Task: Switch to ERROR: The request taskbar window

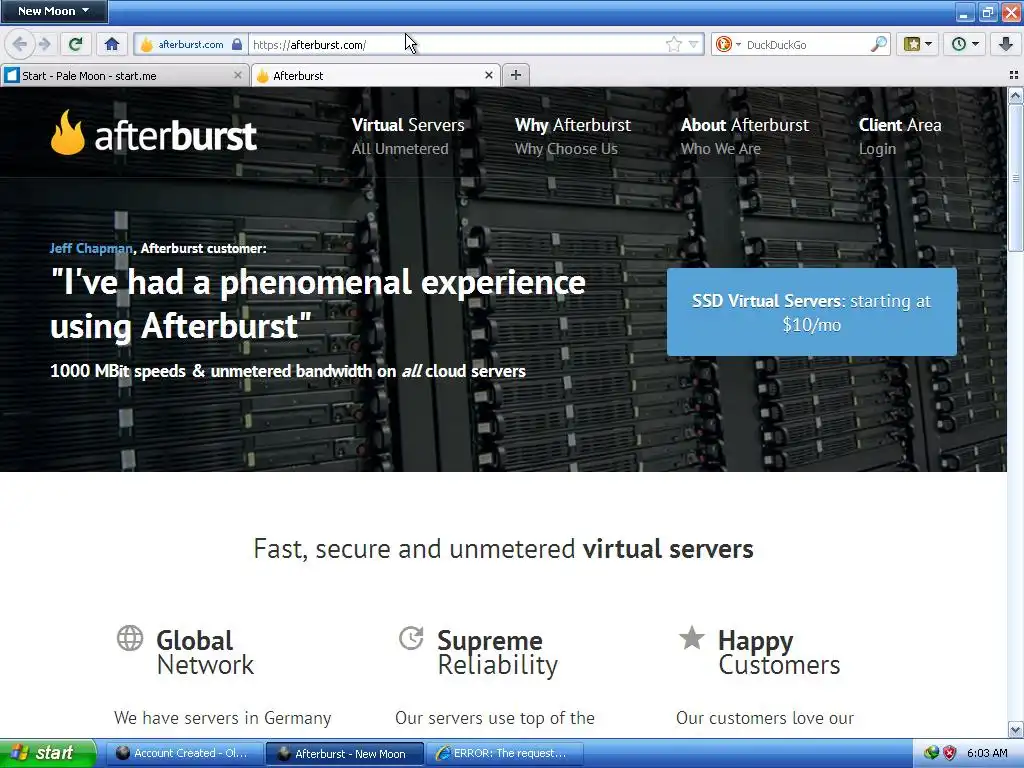Action: coord(505,753)
